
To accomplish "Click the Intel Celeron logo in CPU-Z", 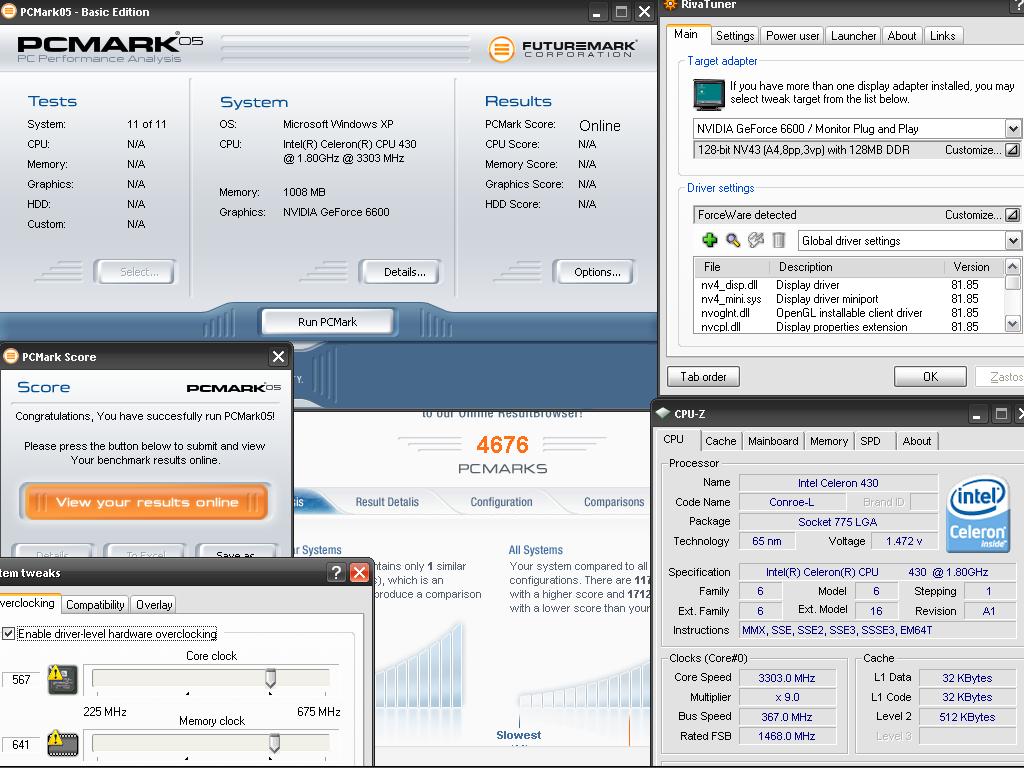I will point(978,515).
